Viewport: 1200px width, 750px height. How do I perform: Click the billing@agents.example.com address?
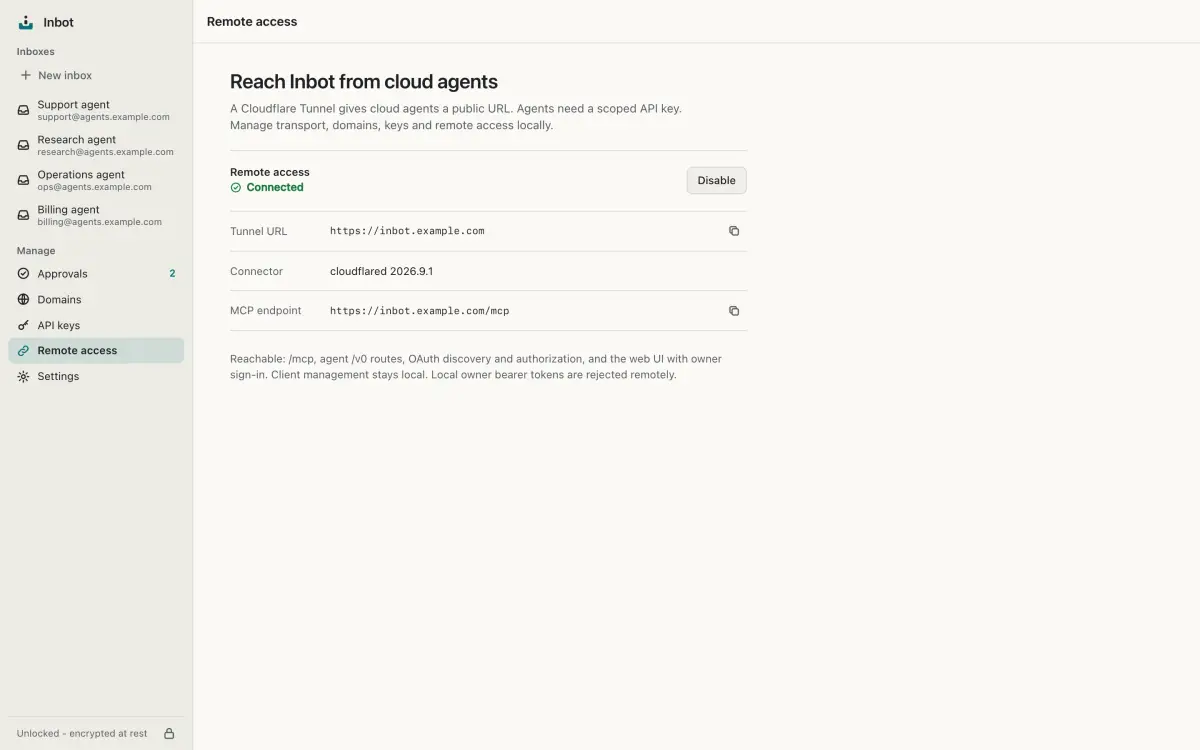pos(100,222)
